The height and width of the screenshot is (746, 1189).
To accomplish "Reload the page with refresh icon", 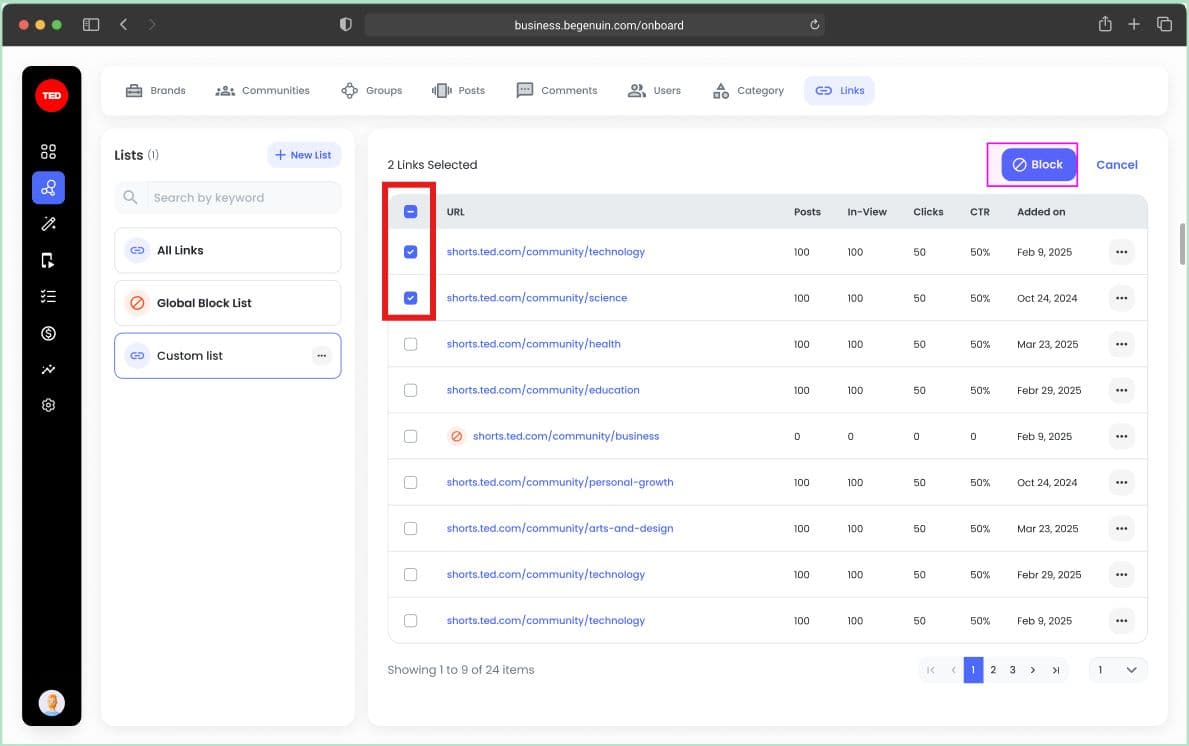I will 814,25.
